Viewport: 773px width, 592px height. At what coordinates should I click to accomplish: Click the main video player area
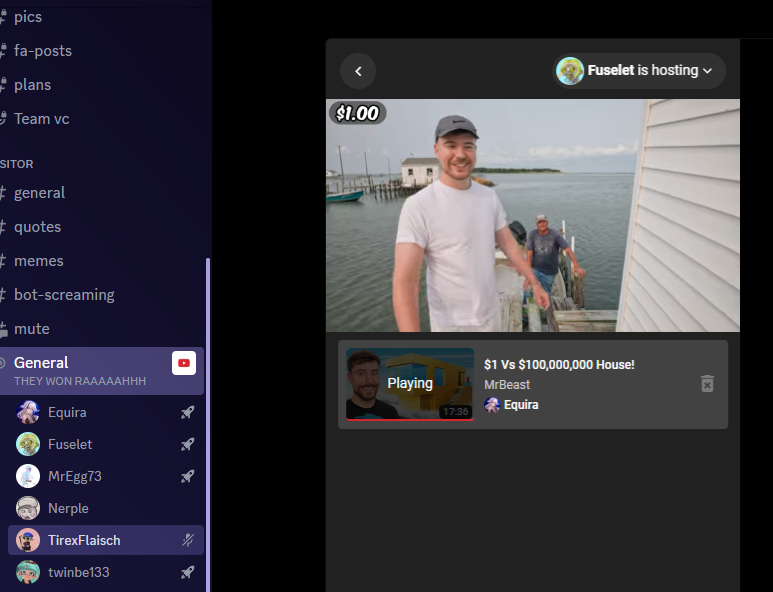(532, 215)
